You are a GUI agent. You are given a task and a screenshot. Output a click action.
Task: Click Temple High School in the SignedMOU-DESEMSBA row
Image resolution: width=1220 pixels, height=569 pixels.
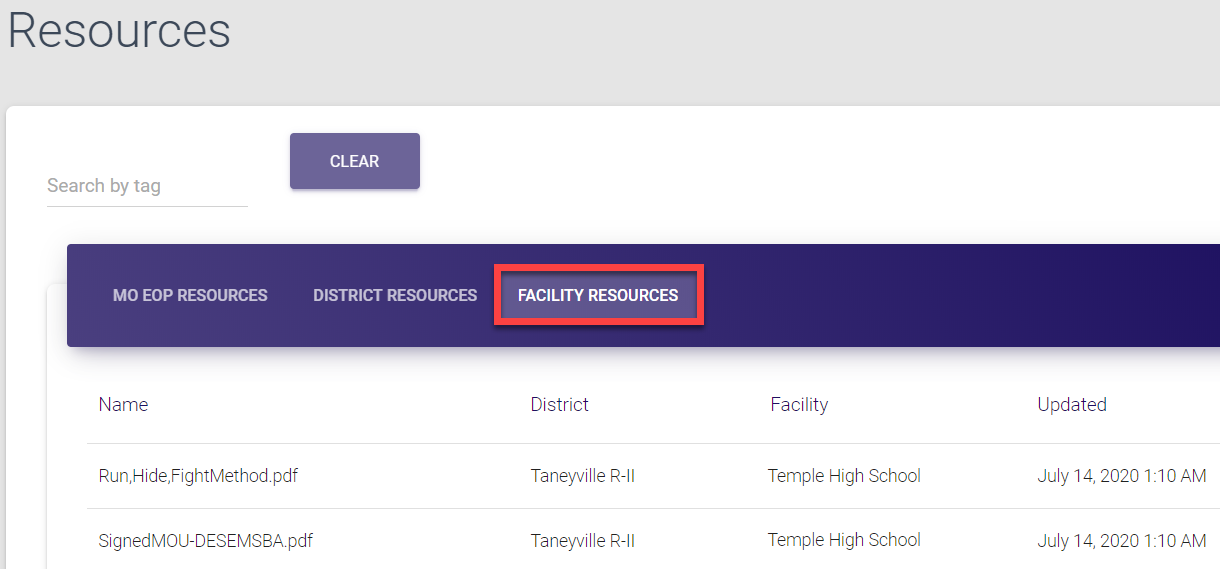click(844, 540)
